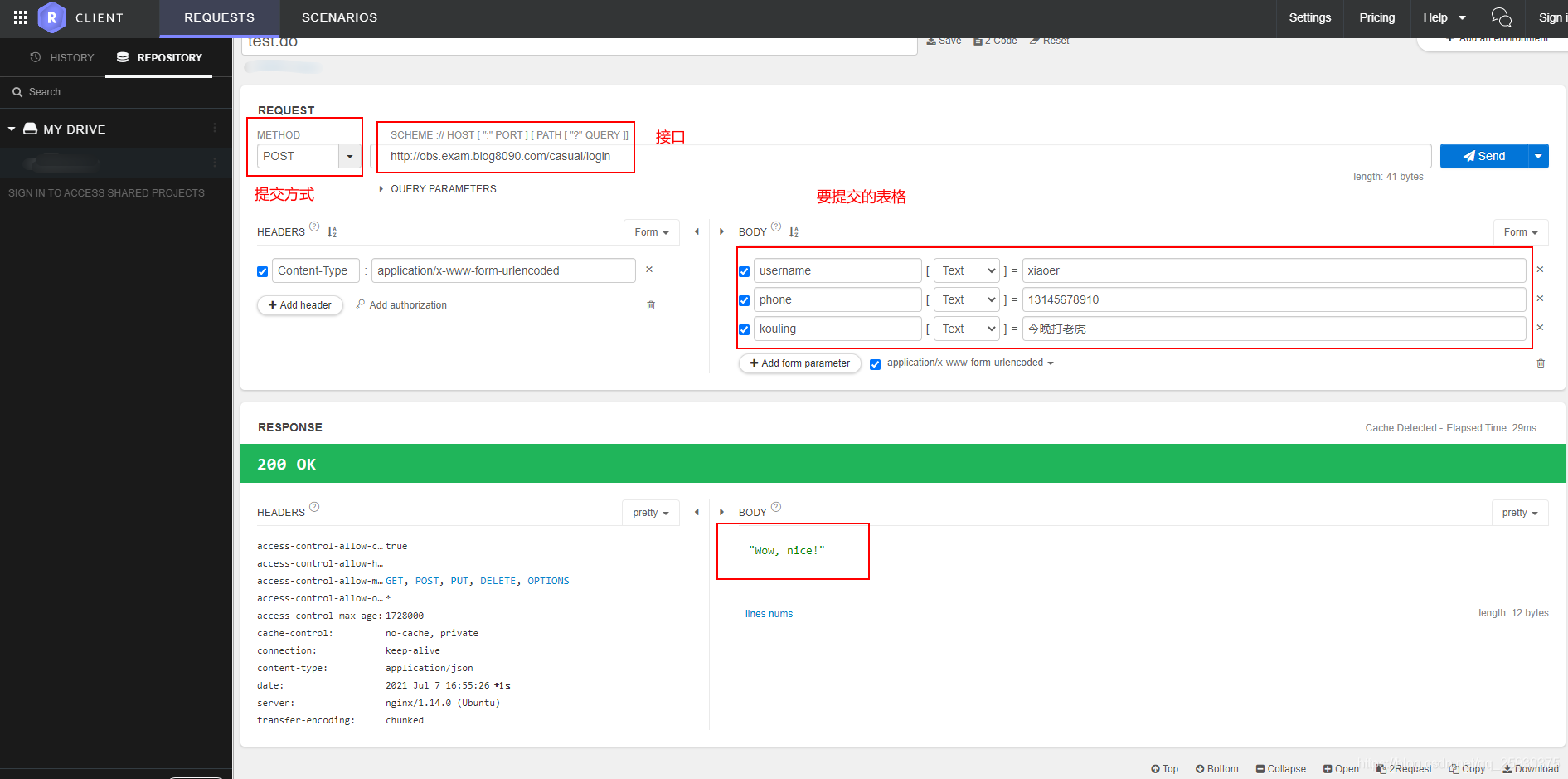Open the Pricing page
The image size is (1568, 779).
click(1377, 17)
